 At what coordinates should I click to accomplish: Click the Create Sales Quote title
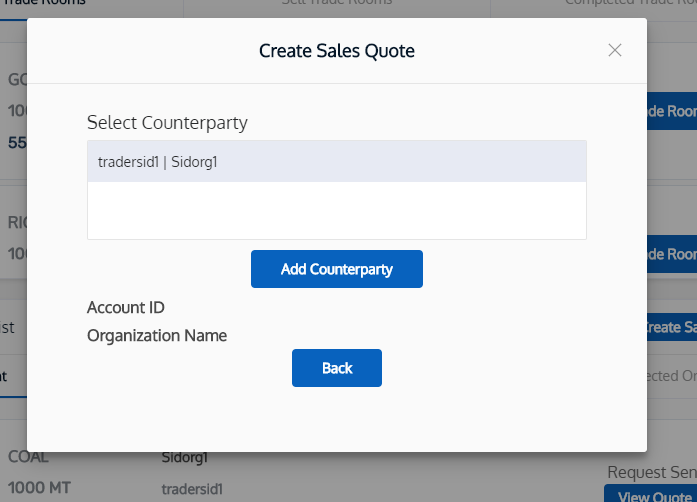tap(336, 51)
